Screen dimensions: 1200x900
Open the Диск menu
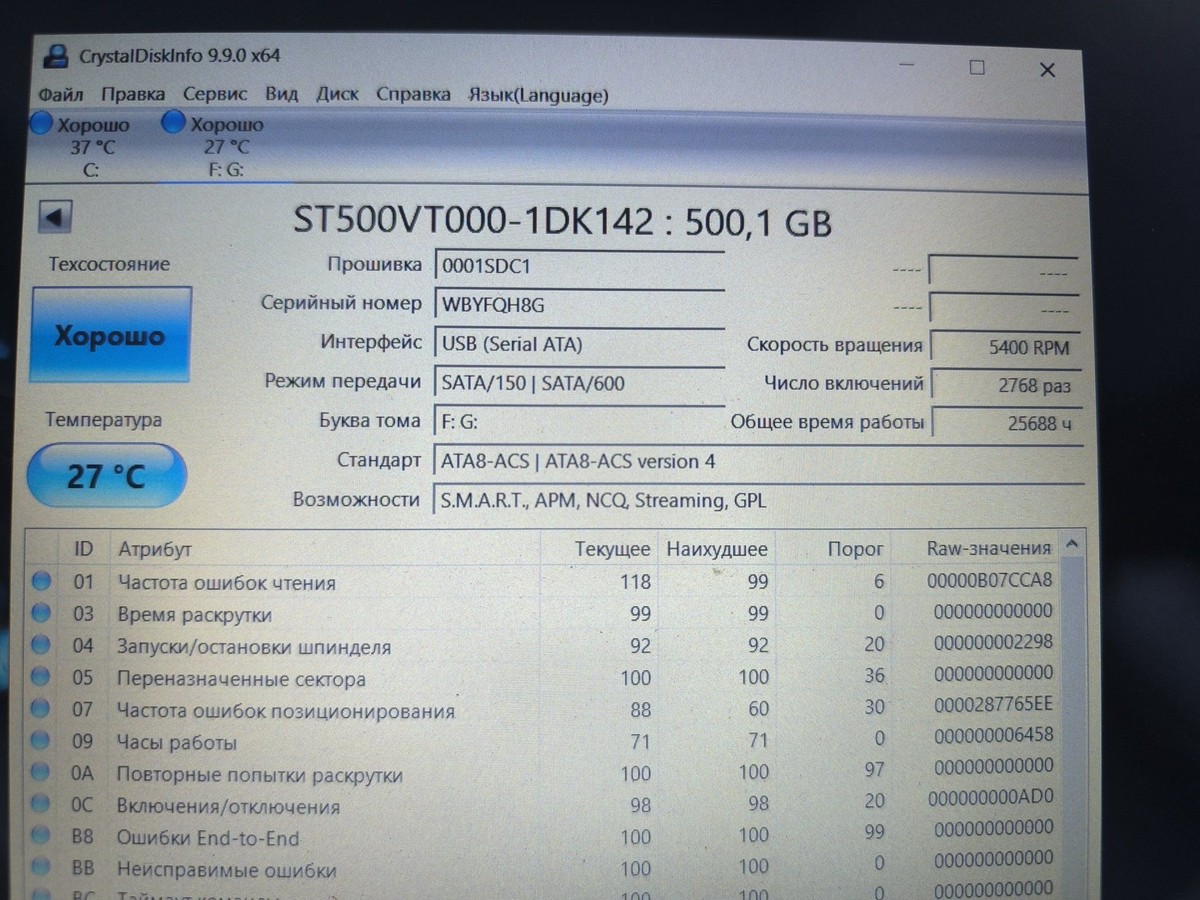tap(337, 94)
